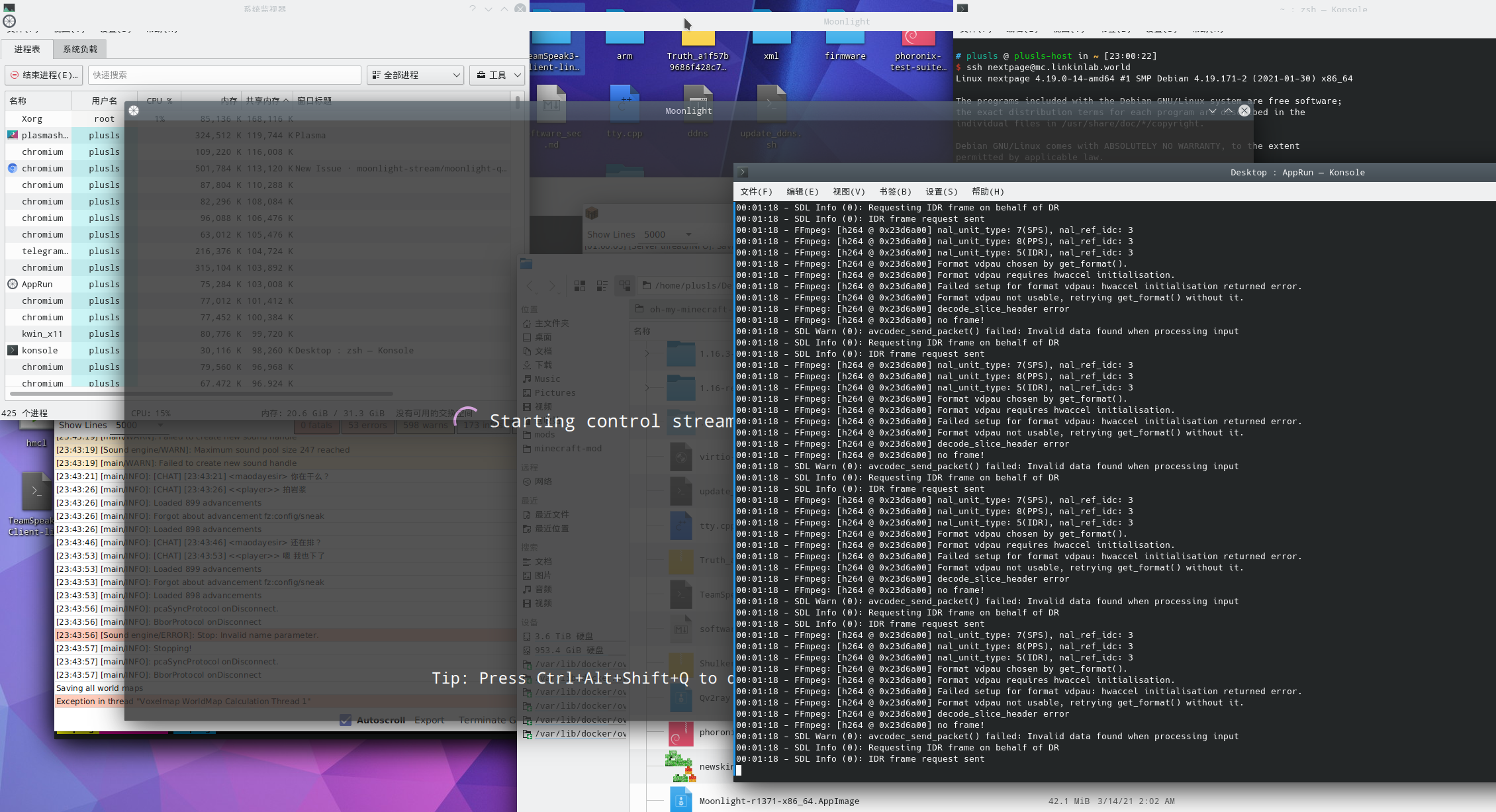Screen dimensions: 1496x812
Task: Click the chromium icon next to New Issue process
Action: point(13,169)
